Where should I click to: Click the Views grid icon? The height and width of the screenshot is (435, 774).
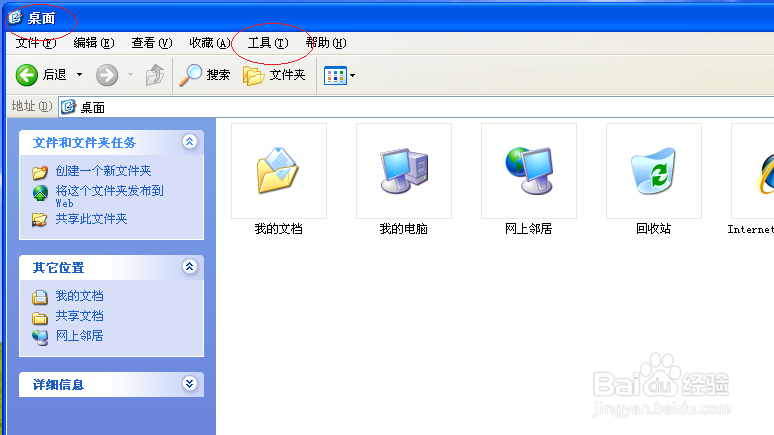click(335, 76)
